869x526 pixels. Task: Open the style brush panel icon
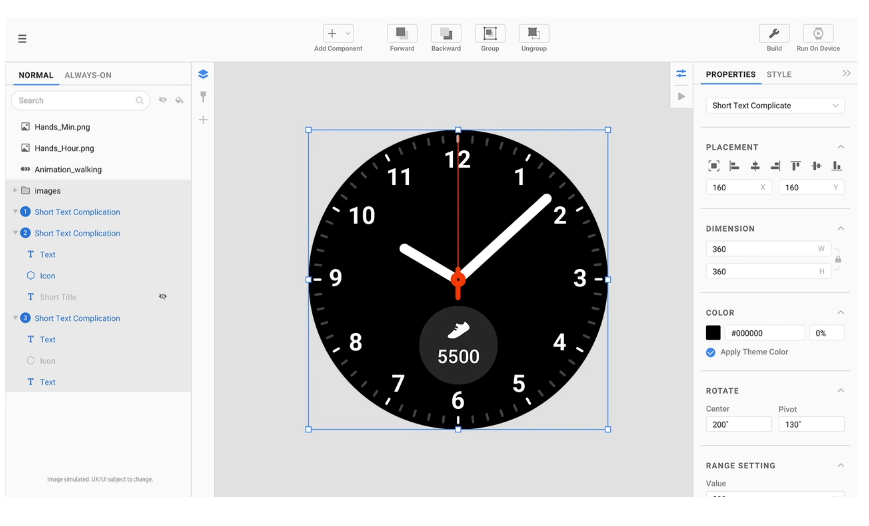point(203,97)
